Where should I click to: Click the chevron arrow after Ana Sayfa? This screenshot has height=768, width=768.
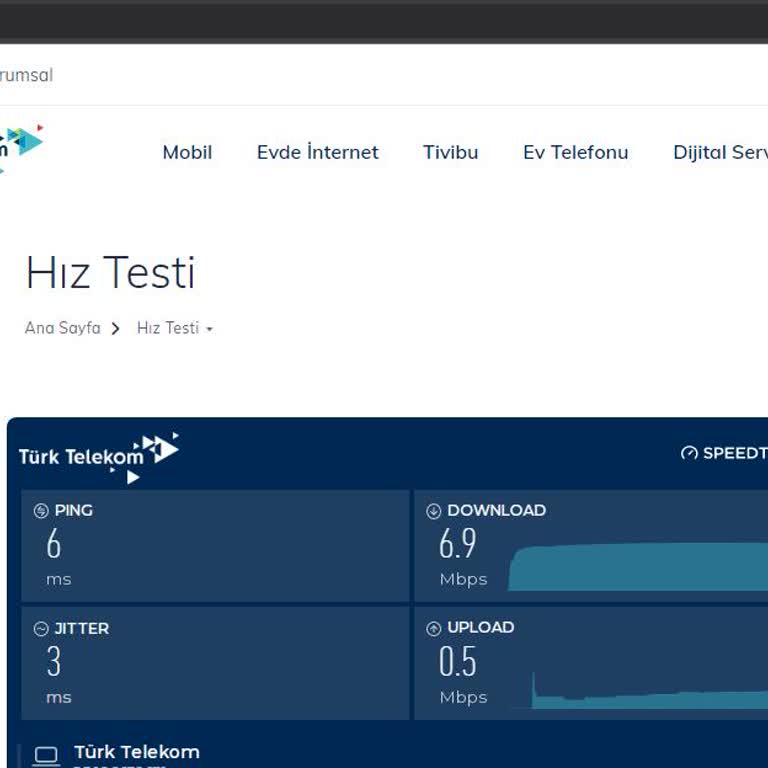click(x=116, y=328)
